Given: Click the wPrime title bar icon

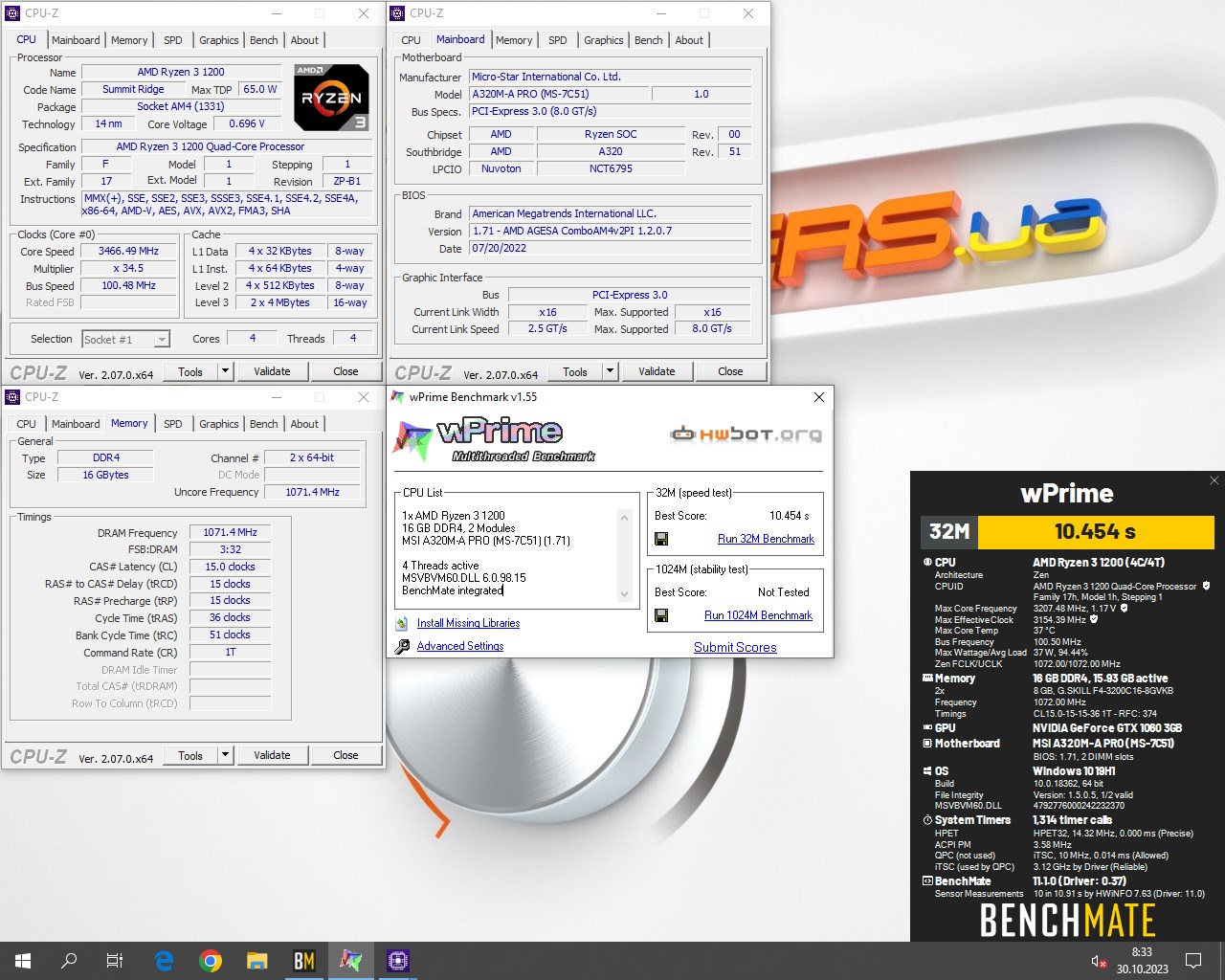Looking at the screenshot, I should (398, 396).
